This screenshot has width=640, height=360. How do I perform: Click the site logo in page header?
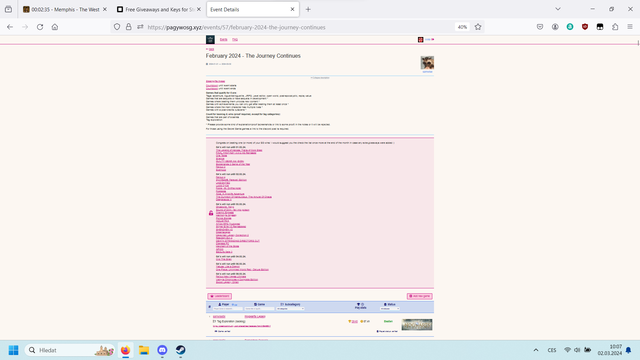(210, 39)
